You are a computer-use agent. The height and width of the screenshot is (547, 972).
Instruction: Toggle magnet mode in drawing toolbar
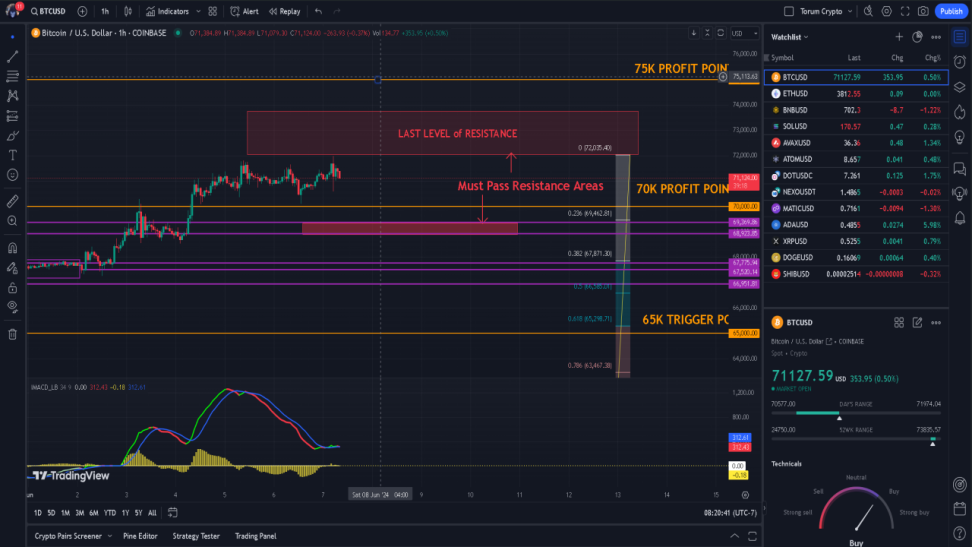pyautogui.click(x=12, y=248)
